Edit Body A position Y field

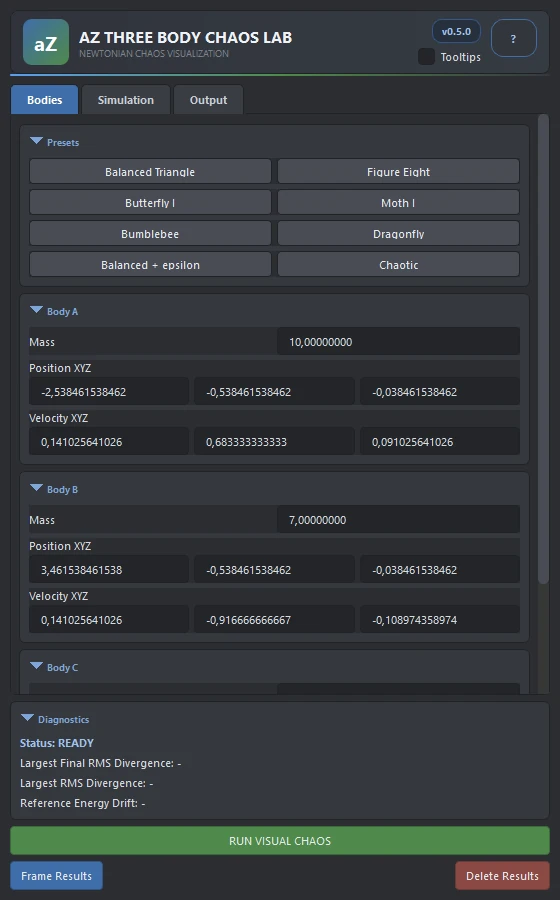(274, 391)
